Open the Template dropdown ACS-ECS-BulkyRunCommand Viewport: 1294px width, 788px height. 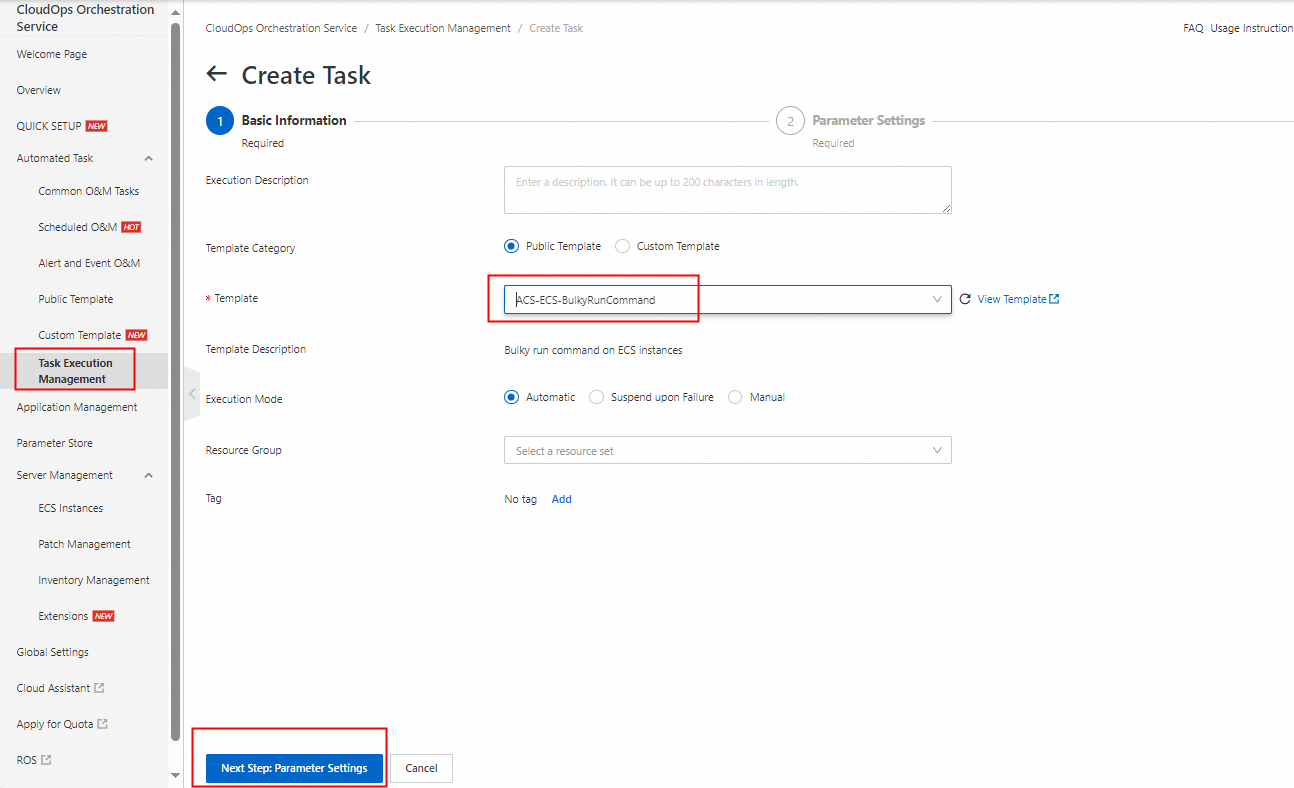728,299
